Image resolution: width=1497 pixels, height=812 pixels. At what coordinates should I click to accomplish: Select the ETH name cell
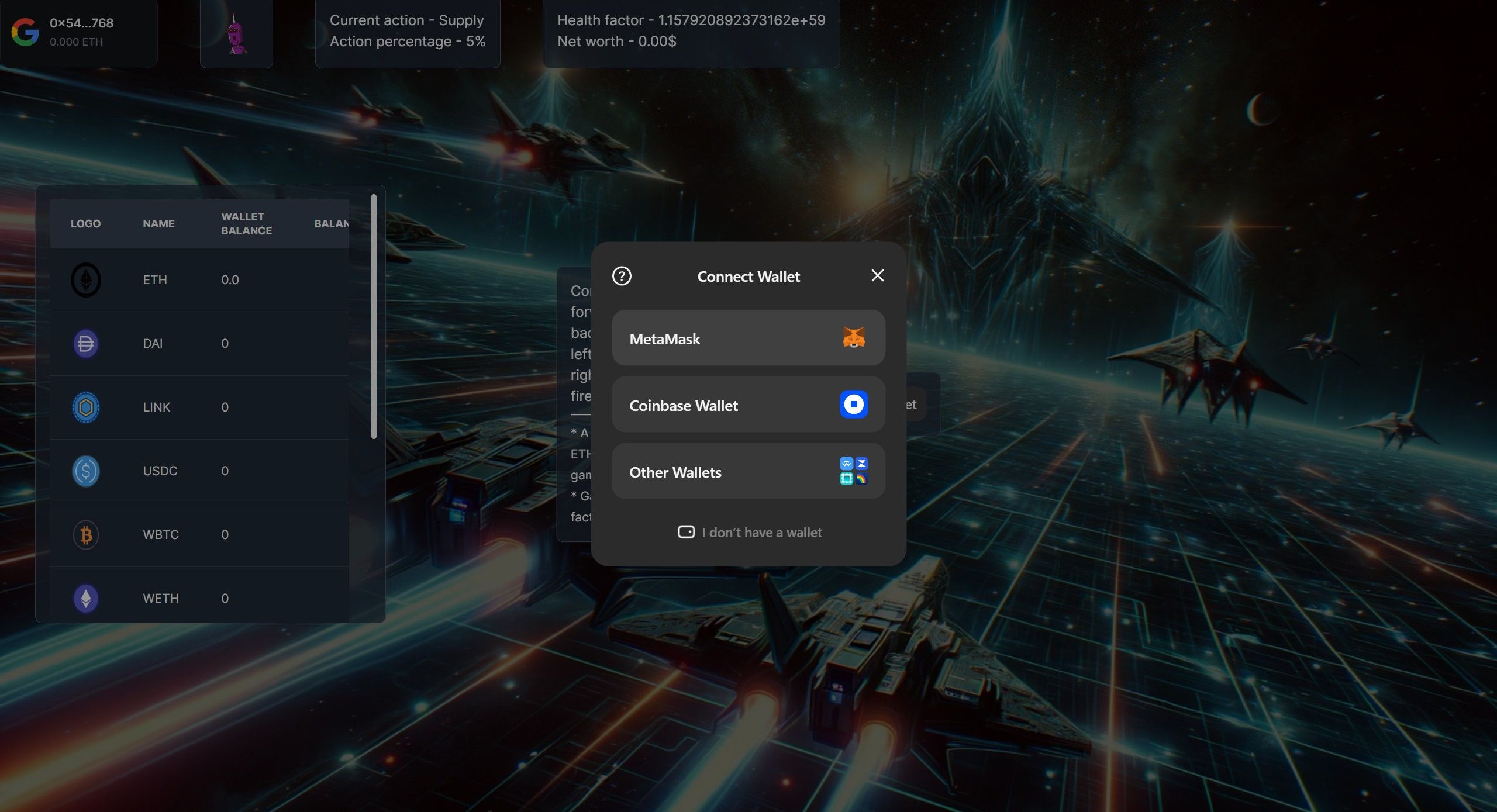(x=155, y=280)
